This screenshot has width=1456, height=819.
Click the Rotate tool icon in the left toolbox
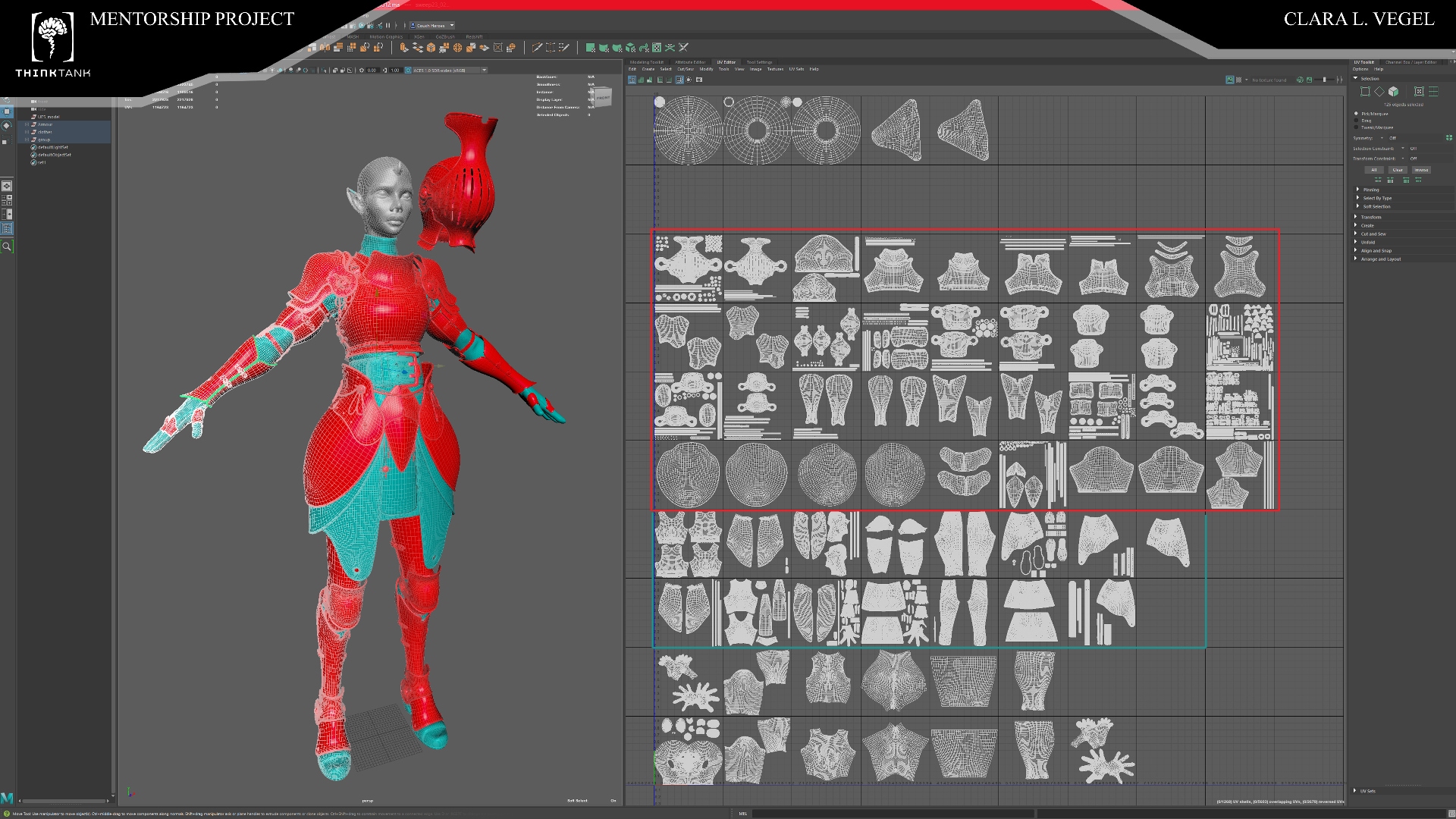pos(7,125)
